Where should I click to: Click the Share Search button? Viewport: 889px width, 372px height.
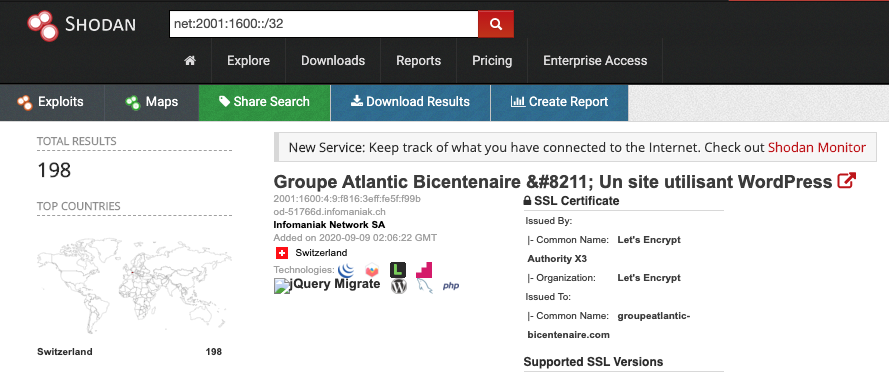click(x=264, y=102)
